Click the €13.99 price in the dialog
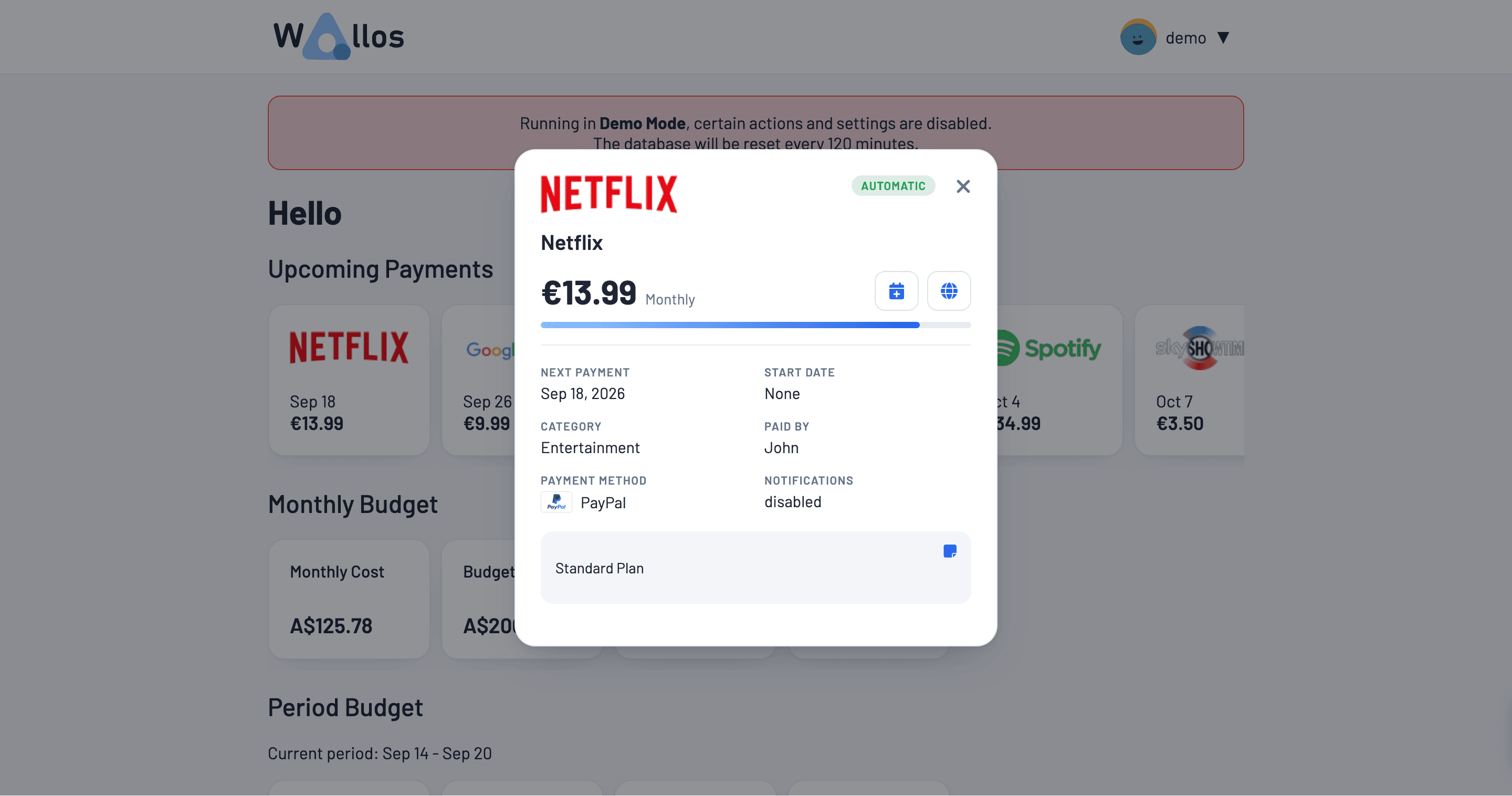 pos(588,293)
